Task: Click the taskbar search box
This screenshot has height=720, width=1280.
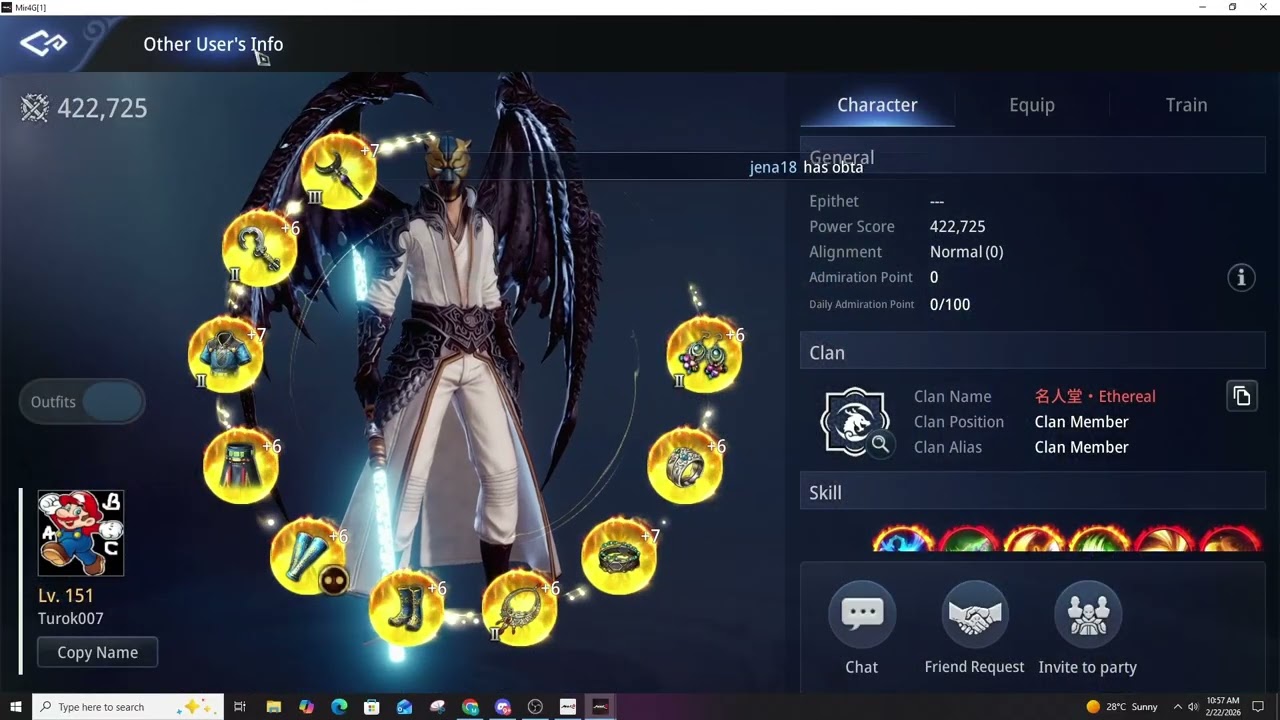Action: pos(126,707)
